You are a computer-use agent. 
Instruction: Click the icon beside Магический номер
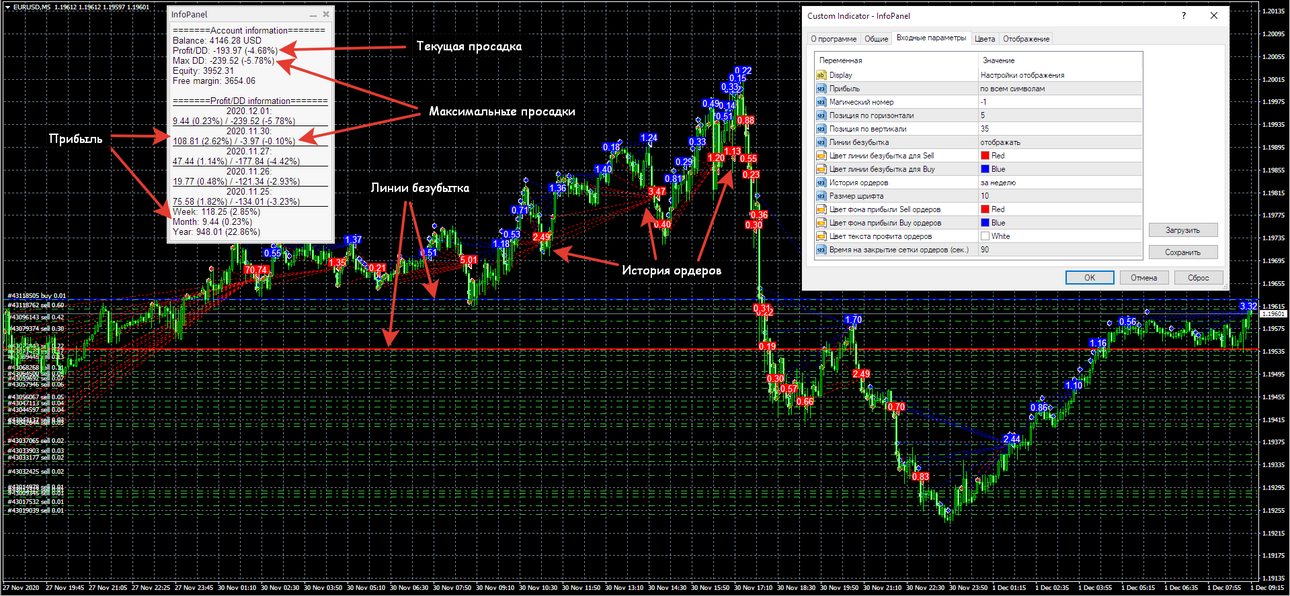click(x=821, y=102)
